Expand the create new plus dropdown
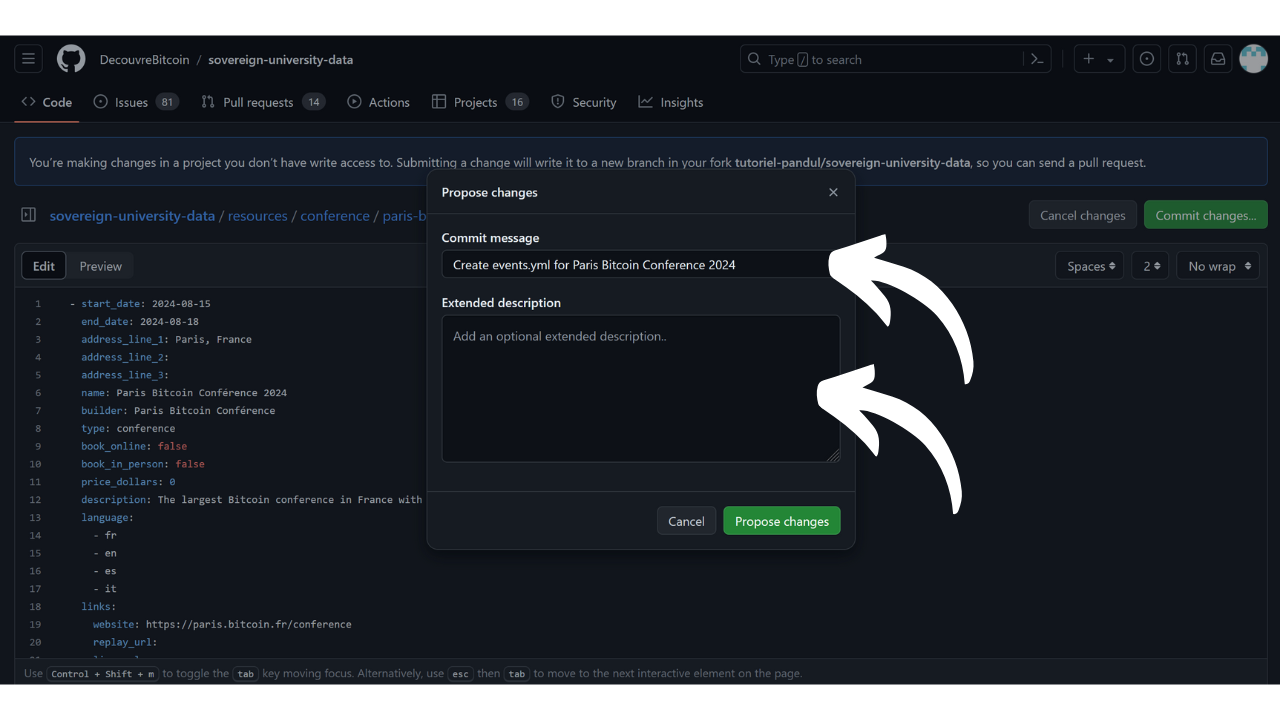 (x=1099, y=59)
